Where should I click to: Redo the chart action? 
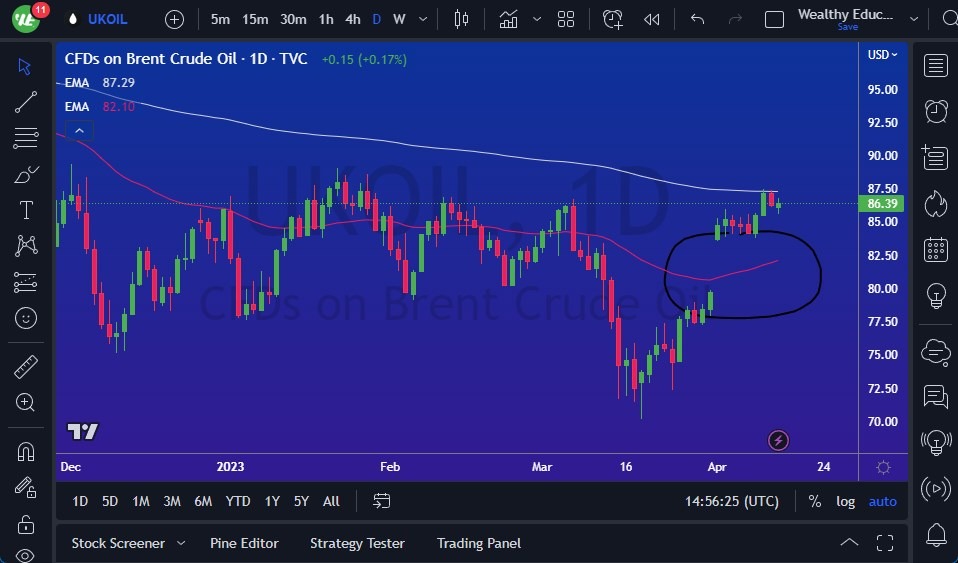point(735,20)
